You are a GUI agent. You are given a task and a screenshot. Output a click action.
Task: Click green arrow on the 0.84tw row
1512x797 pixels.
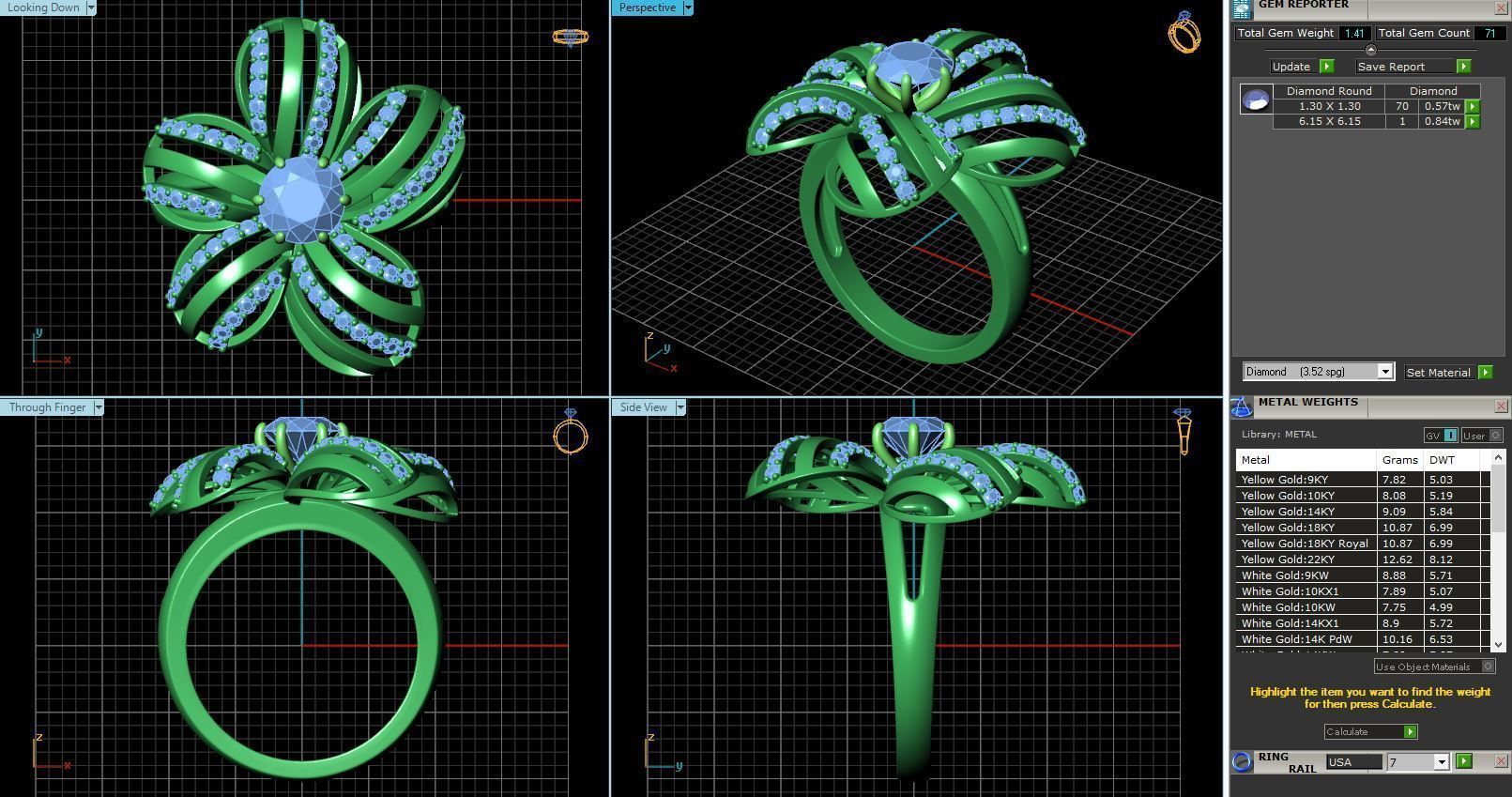coord(1472,122)
